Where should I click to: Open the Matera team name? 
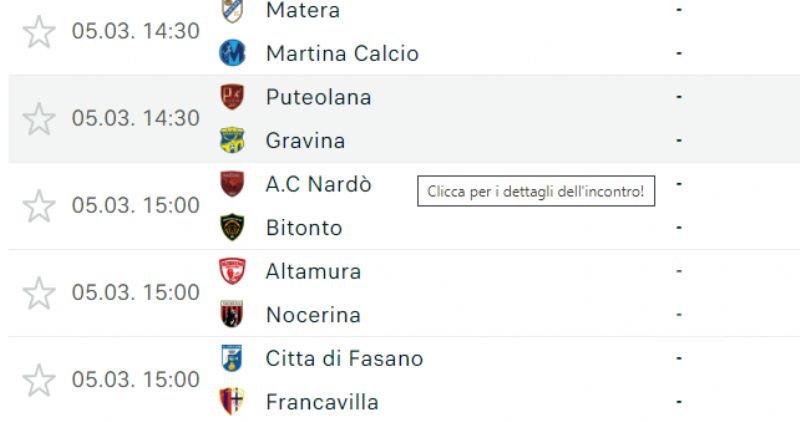point(303,10)
